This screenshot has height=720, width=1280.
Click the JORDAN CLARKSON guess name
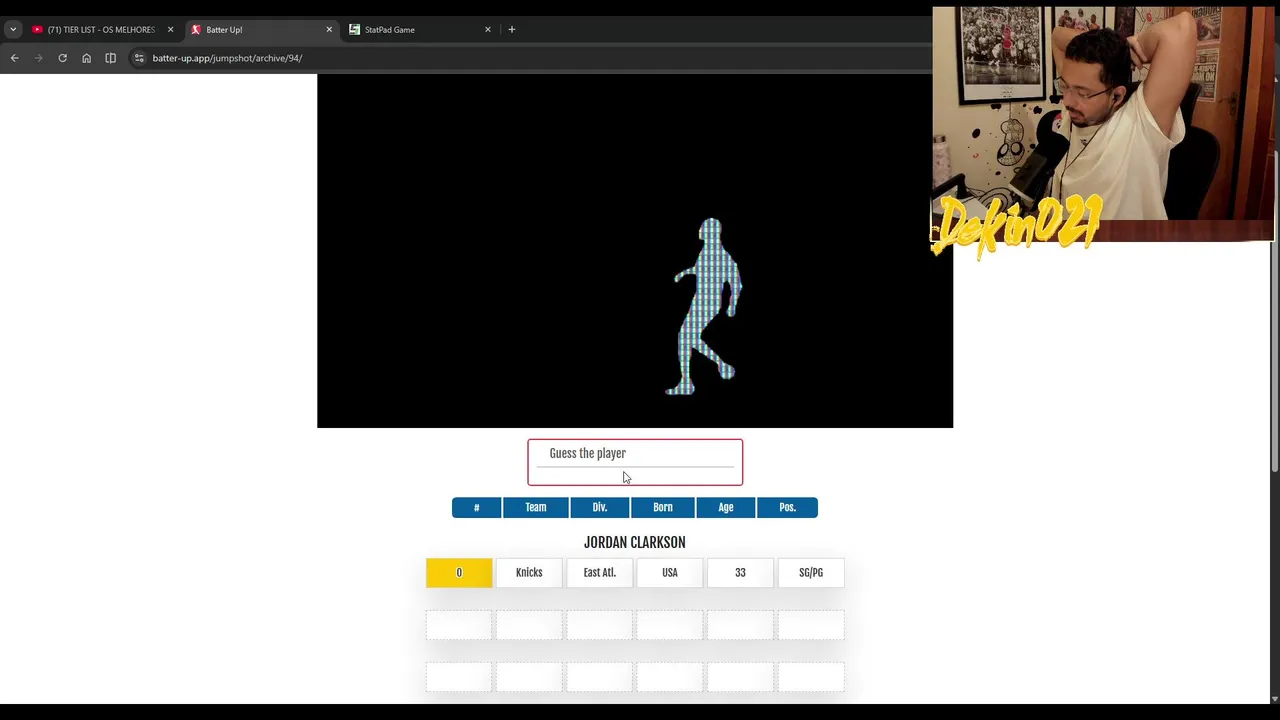point(635,542)
